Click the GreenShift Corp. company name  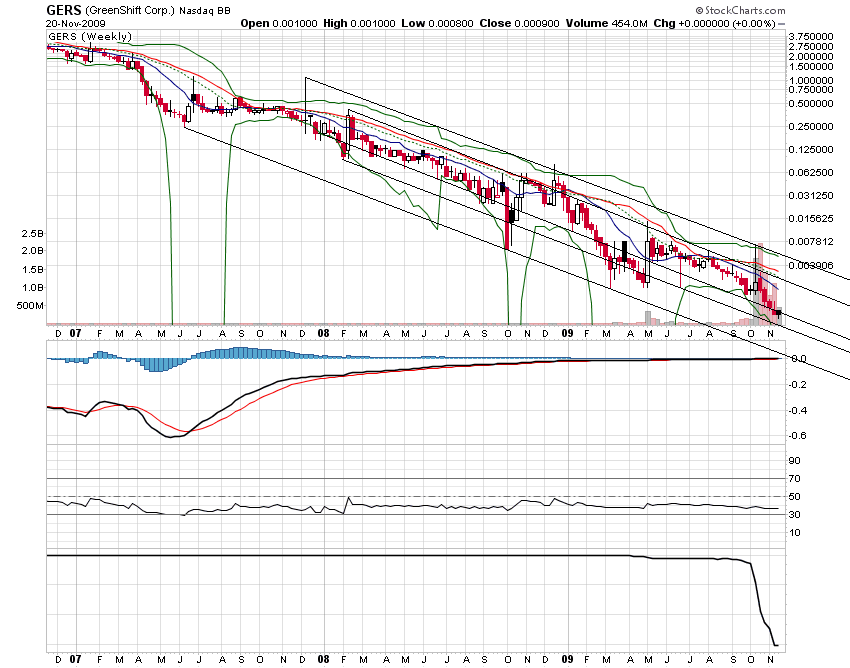[x=130, y=11]
